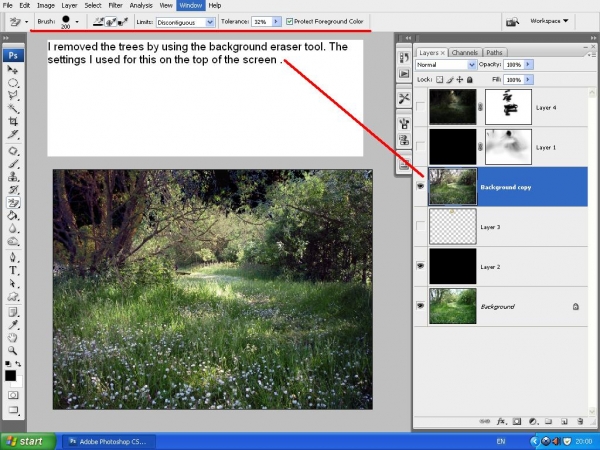Hide the Background copy layer
The image size is (600, 450).
[x=420, y=186]
